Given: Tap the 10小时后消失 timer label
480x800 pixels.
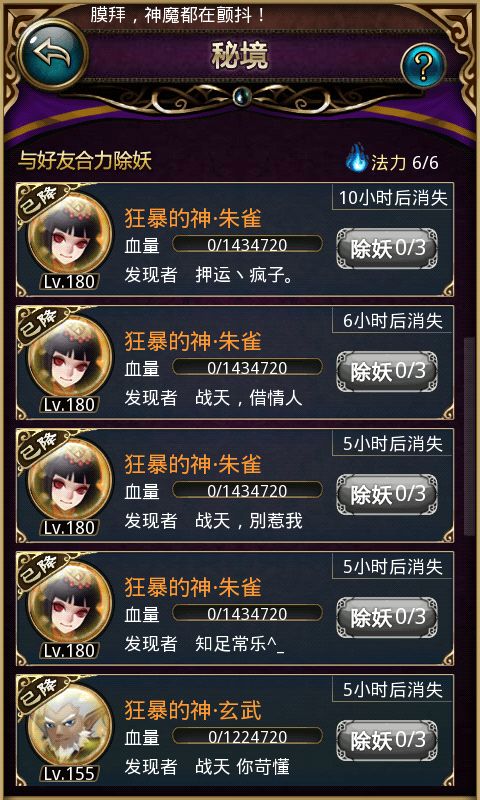Looking at the screenshot, I should point(393,198).
